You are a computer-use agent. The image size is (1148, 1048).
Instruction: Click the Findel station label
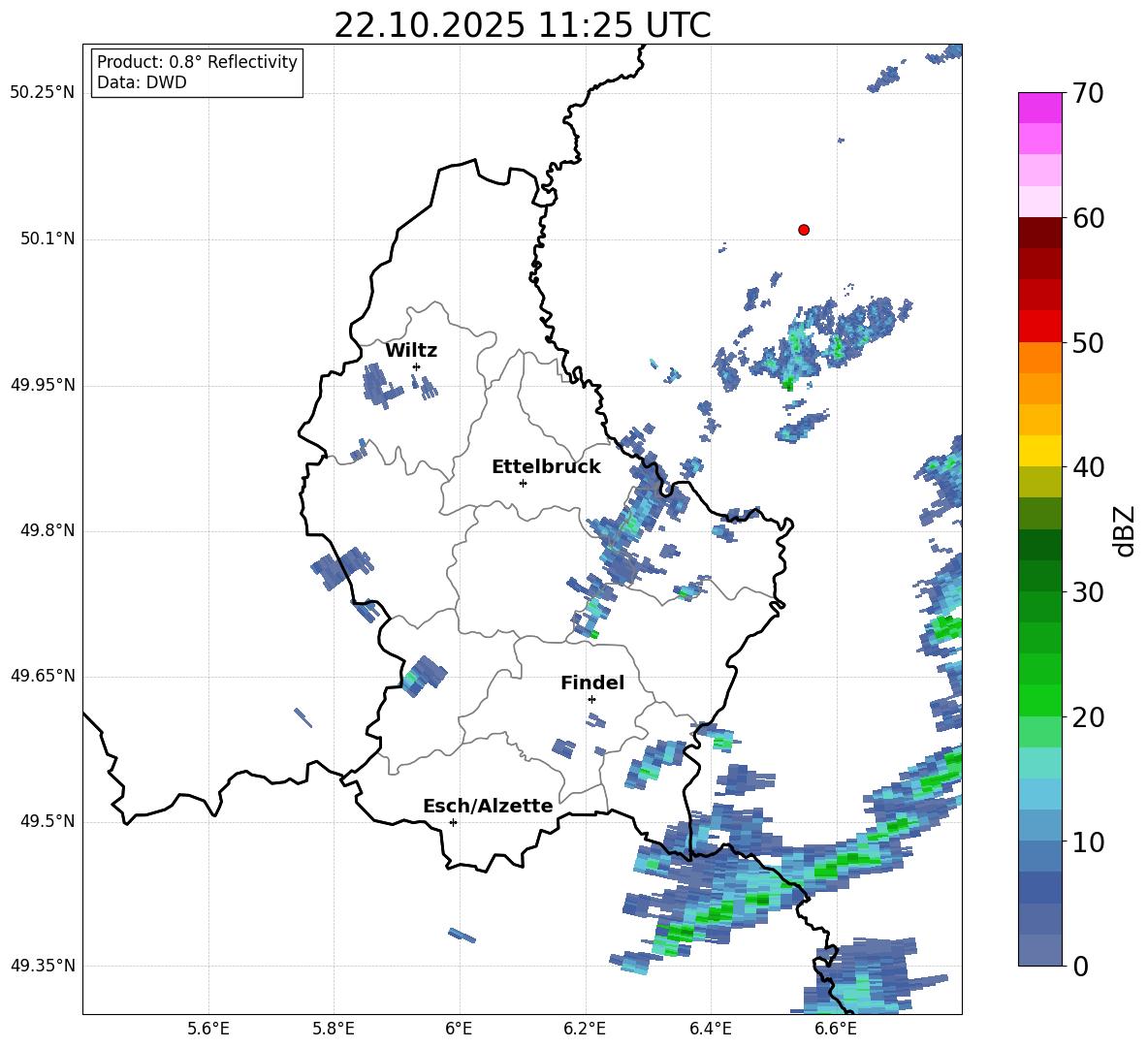coord(592,683)
